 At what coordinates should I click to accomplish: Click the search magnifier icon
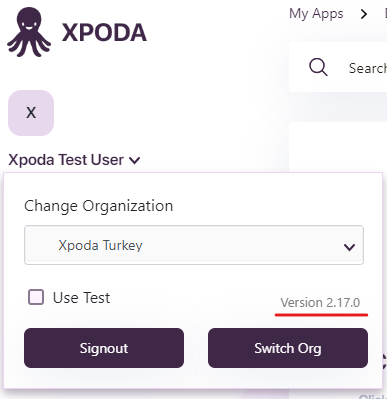(318, 67)
